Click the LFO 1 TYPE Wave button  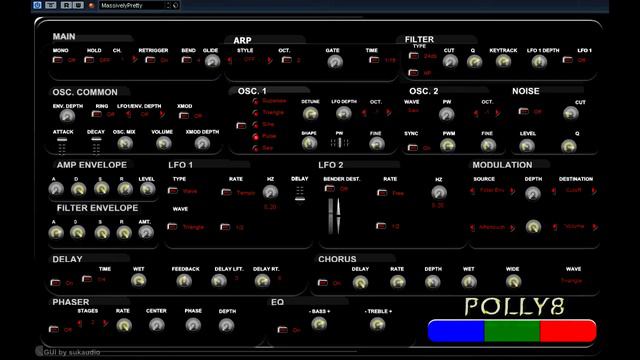(x=173, y=191)
